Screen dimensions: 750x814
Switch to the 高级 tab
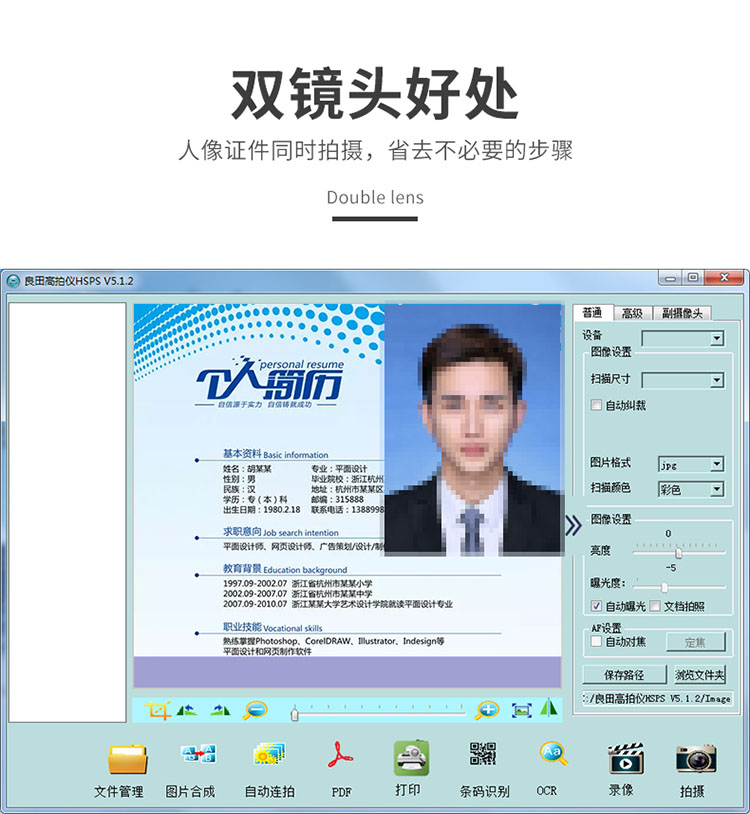click(632, 313)
